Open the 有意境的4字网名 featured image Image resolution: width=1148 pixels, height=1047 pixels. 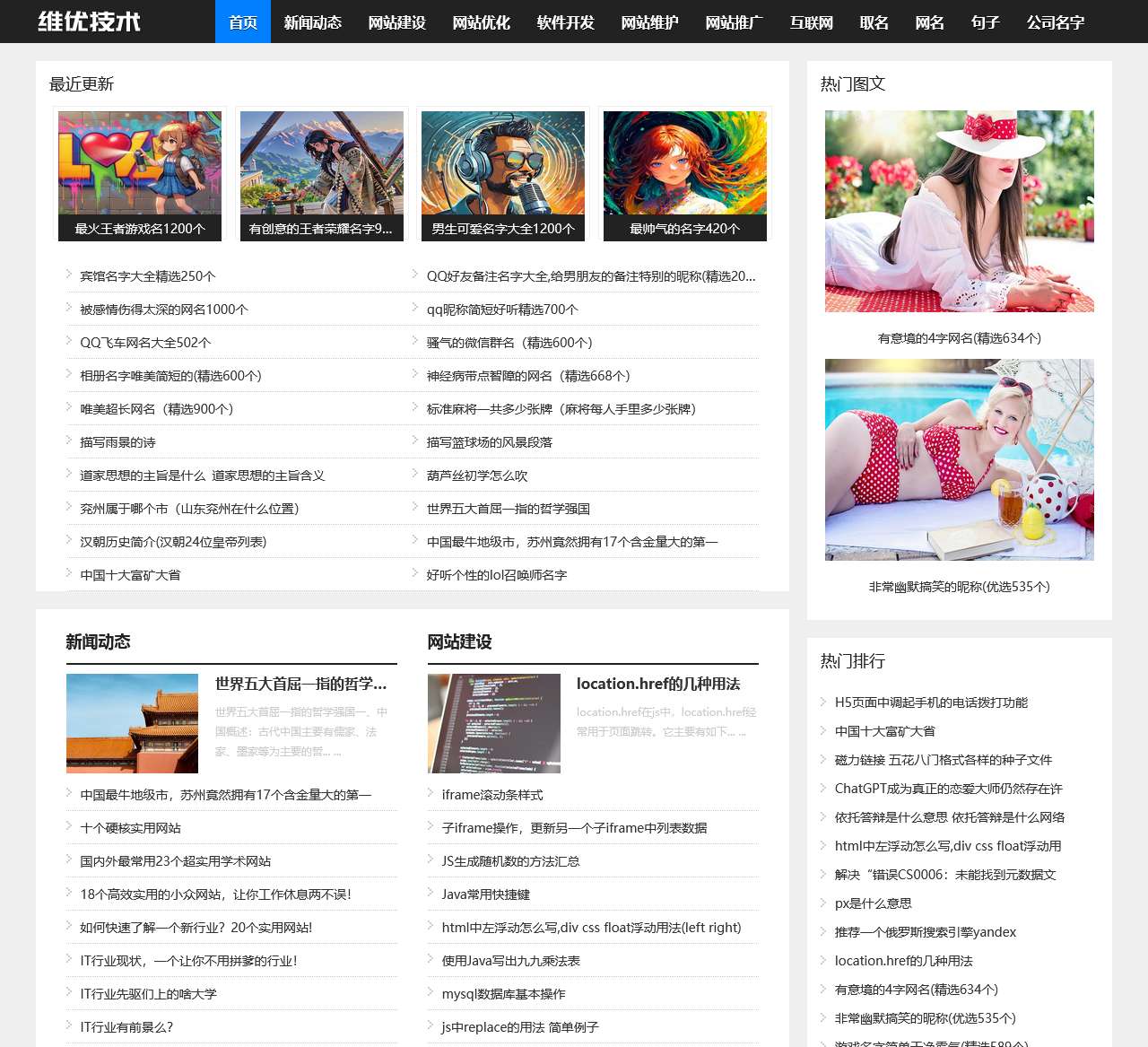click(x=959, y=211)
